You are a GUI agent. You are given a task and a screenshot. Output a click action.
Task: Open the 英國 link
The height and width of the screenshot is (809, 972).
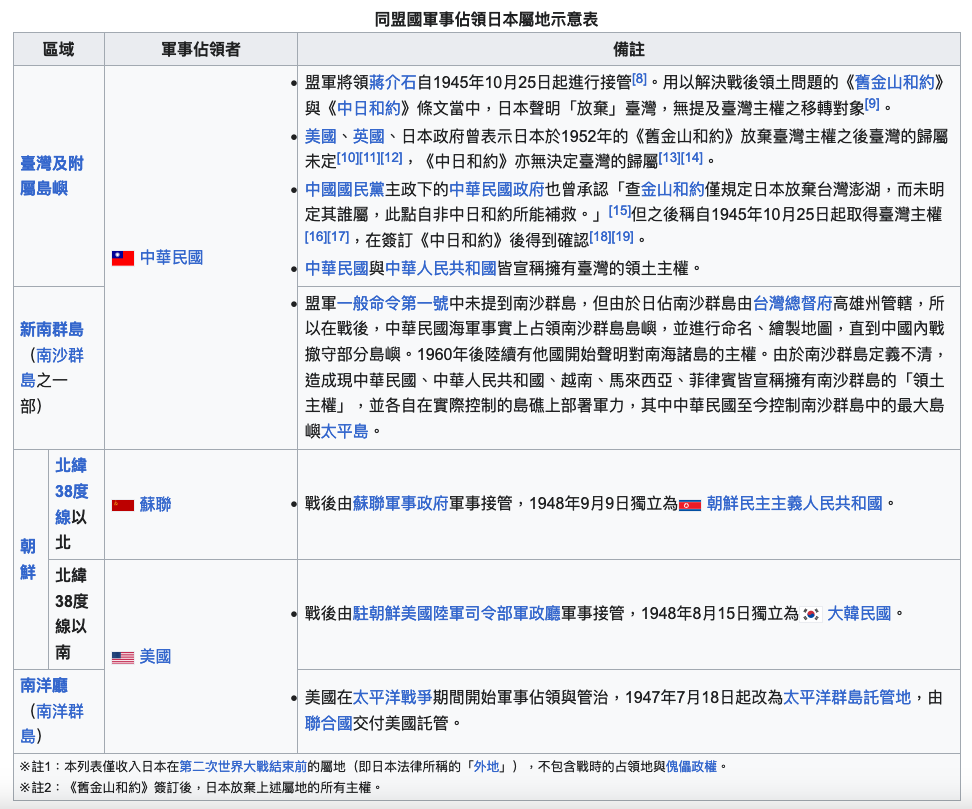[369, 136]
